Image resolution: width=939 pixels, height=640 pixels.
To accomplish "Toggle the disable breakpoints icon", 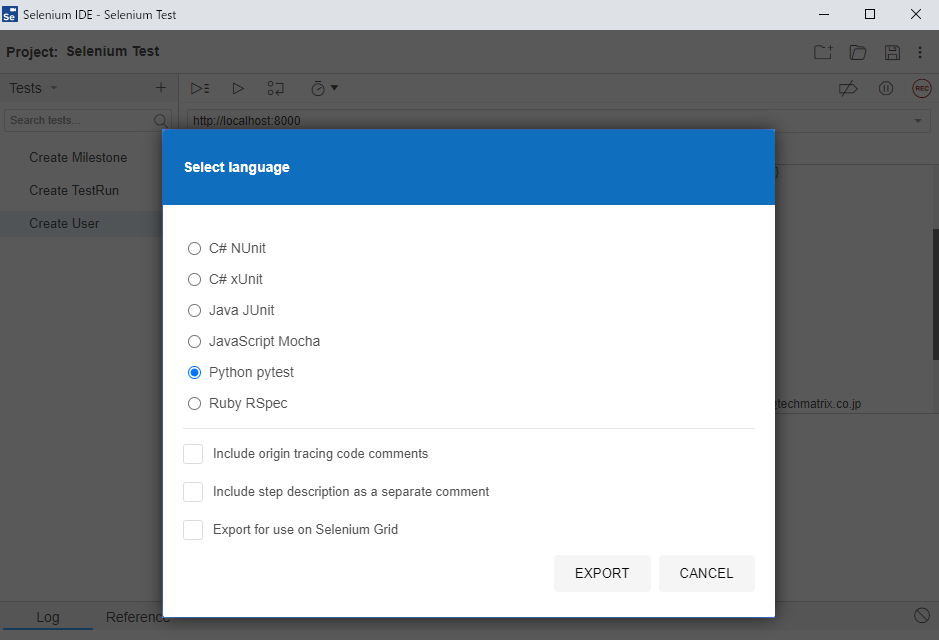I will 848,89.
